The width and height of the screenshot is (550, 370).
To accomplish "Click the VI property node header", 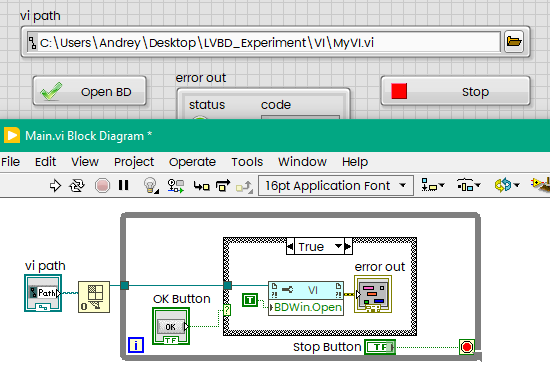I will pyautogui.click(x=306, y=290).
